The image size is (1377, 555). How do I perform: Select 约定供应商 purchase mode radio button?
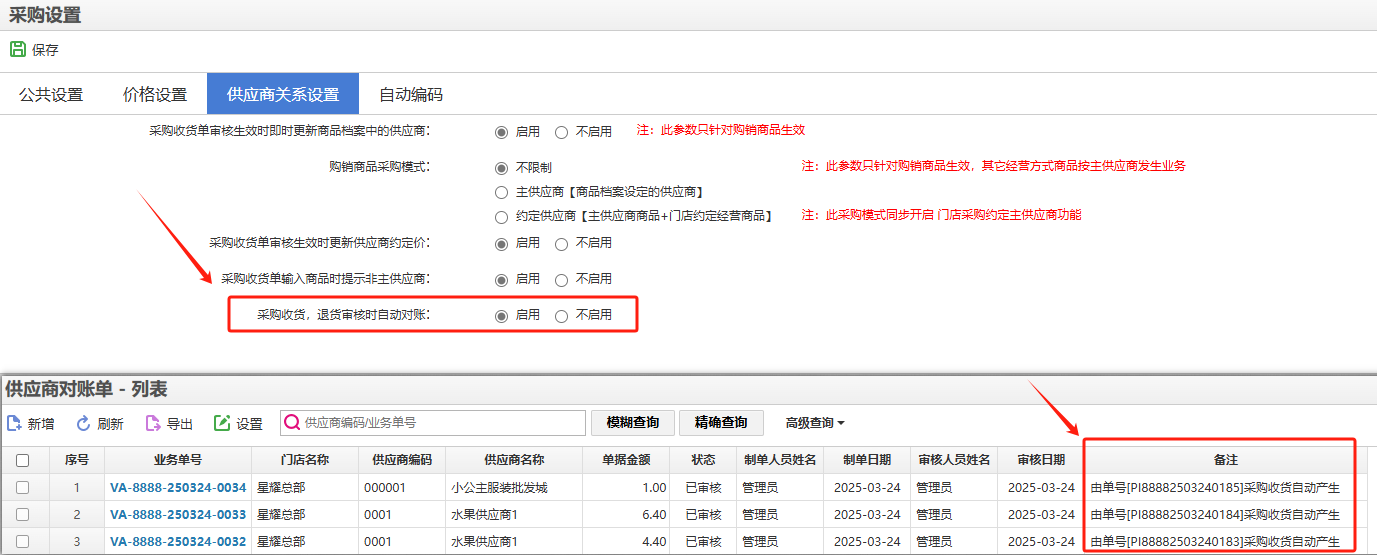[x=502, y=216]
